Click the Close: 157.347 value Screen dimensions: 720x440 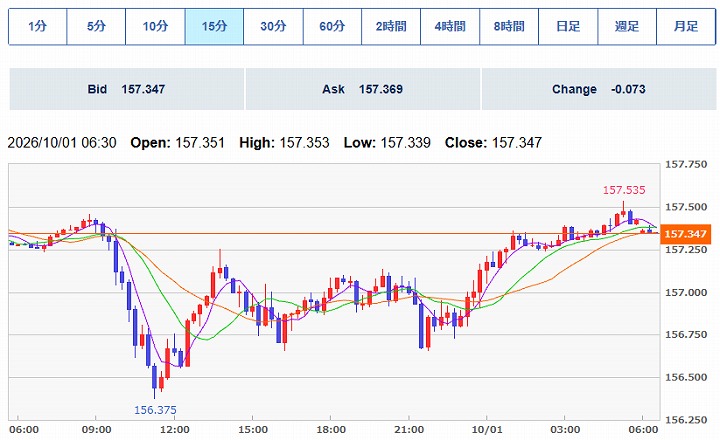click(494, 143)
